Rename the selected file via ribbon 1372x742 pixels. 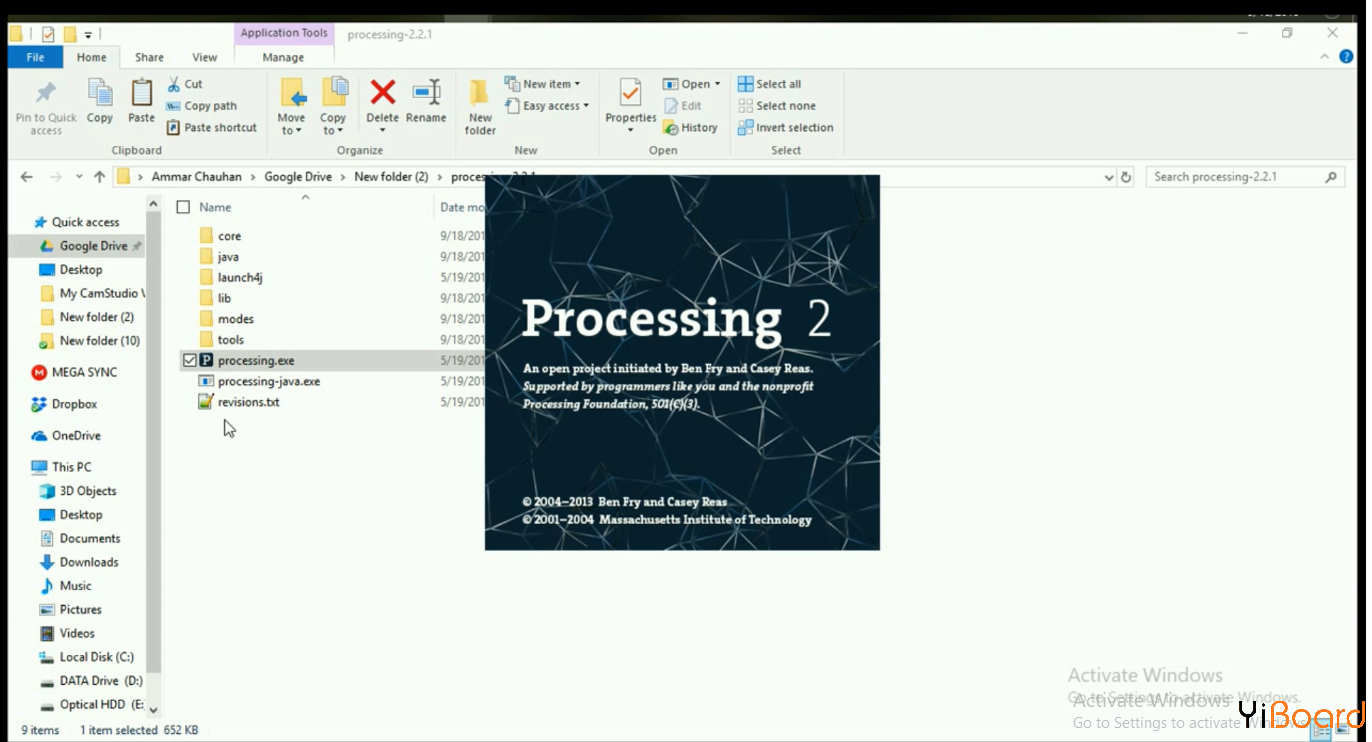426,102
